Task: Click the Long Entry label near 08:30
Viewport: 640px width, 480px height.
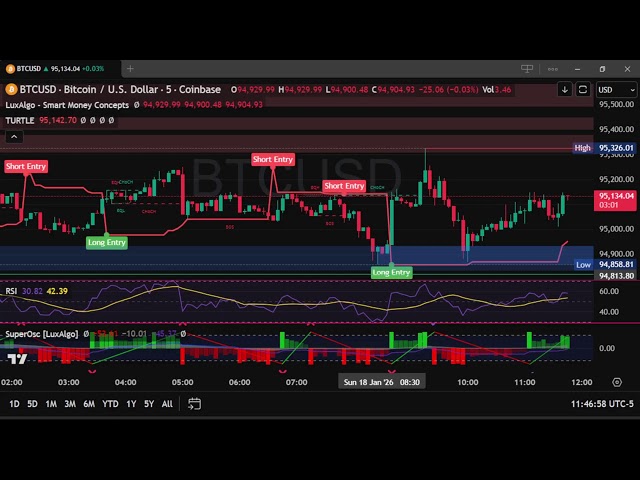Action: pos(391,273)
